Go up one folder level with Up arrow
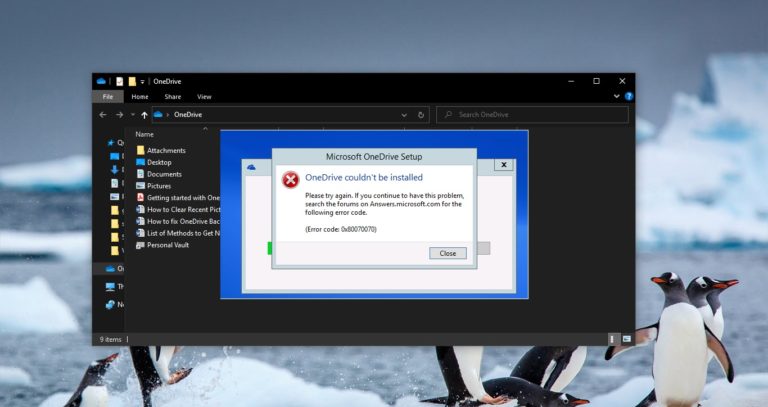 [144, 115]
